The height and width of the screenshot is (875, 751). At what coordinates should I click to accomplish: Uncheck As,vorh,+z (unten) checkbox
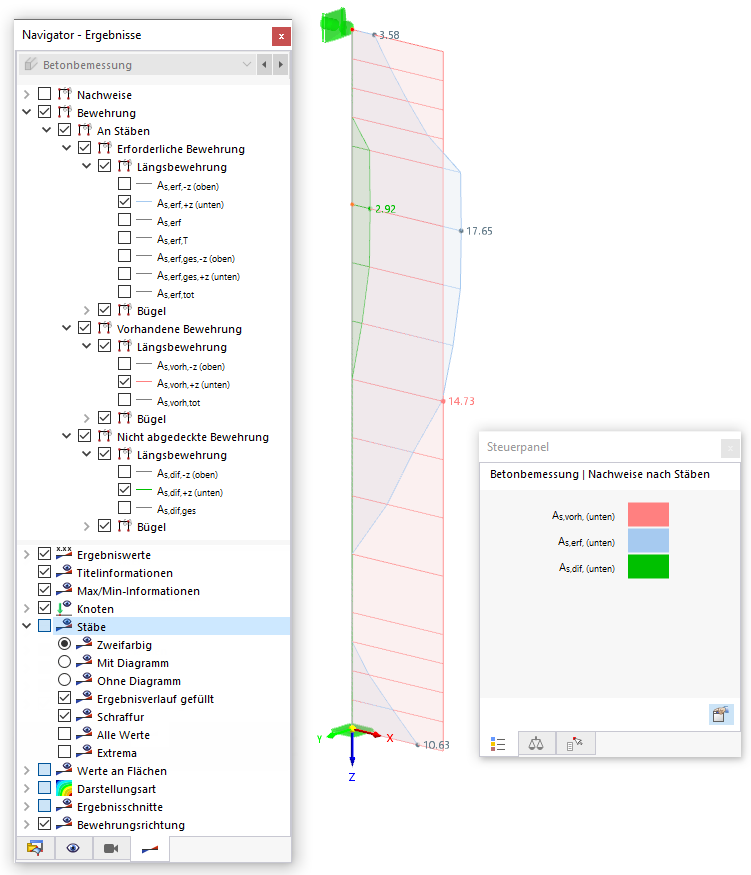124,382
